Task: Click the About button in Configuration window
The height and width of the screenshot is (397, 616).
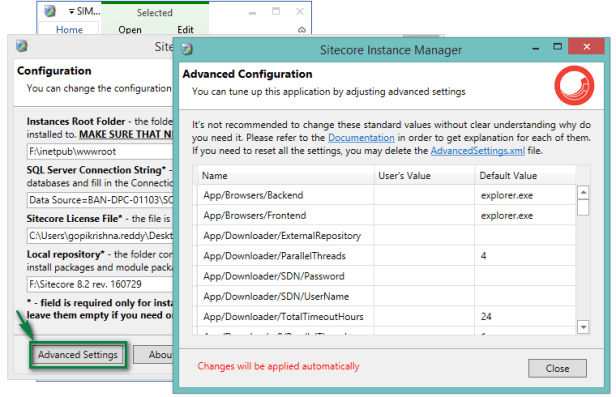Action: [154, 355]
